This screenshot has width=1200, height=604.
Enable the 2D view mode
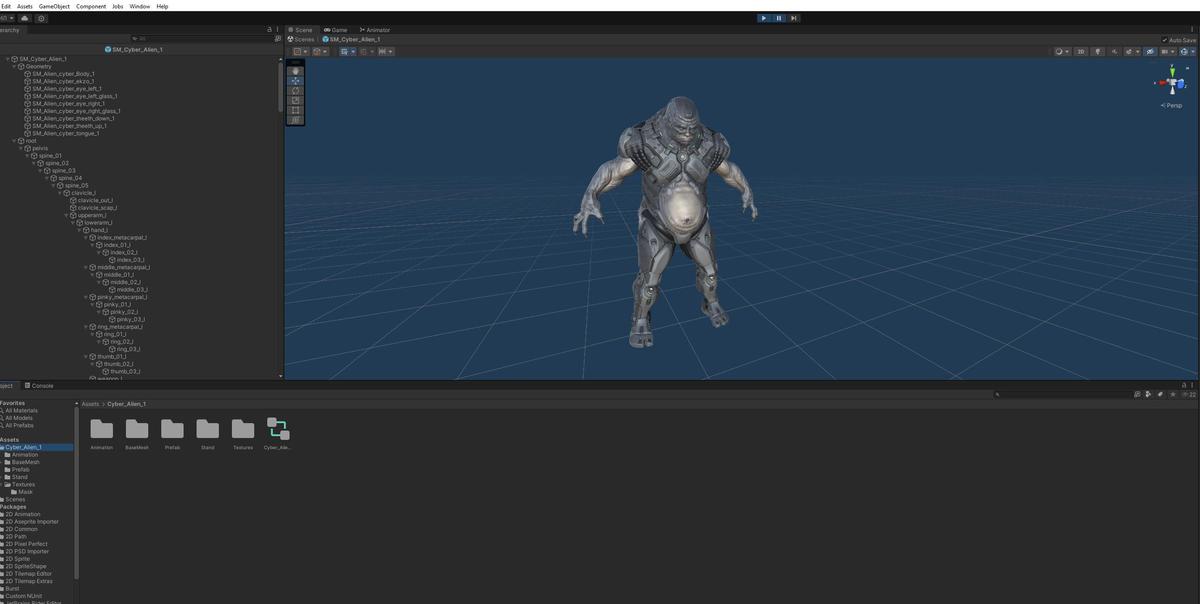click(x=1081, y=51)
